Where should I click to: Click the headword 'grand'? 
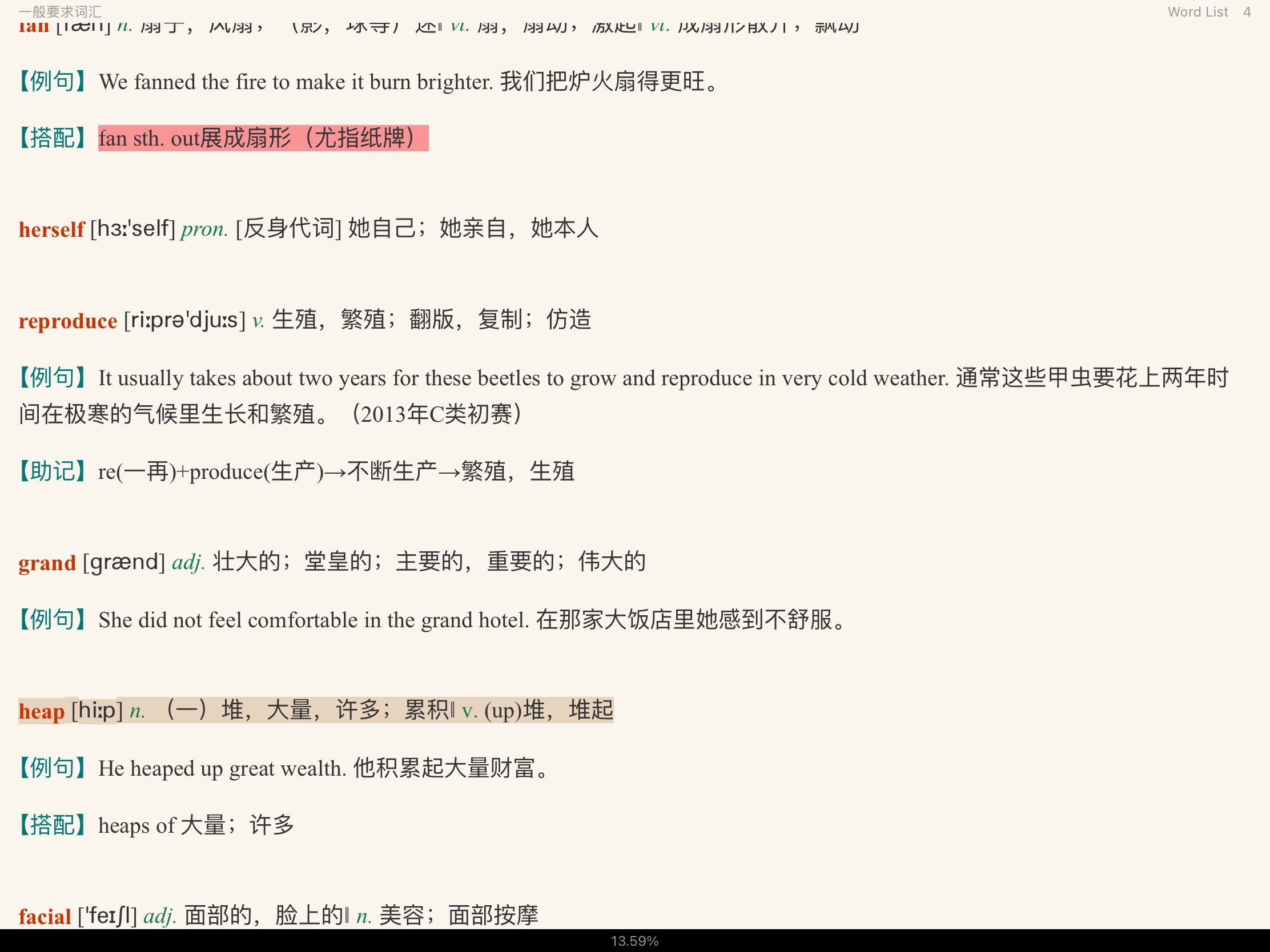[x=47, y=563]
